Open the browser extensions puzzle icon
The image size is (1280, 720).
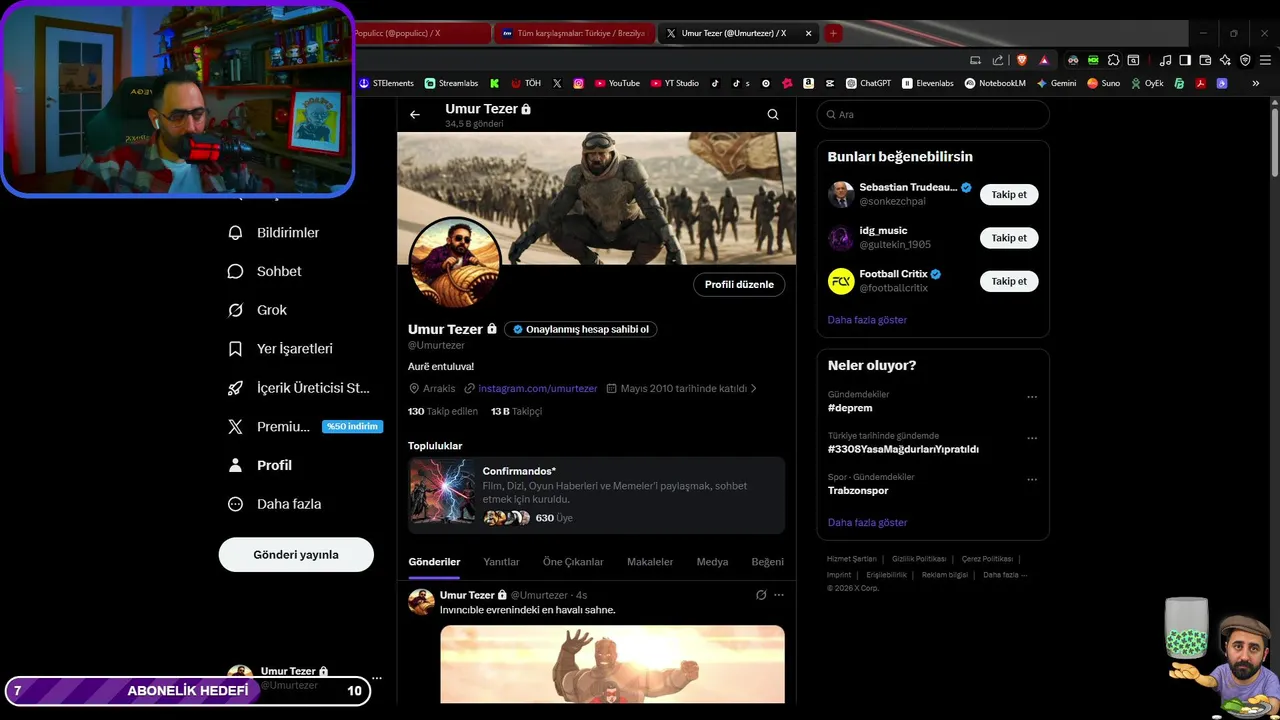pyautogui.click(x=1113, y=60)
